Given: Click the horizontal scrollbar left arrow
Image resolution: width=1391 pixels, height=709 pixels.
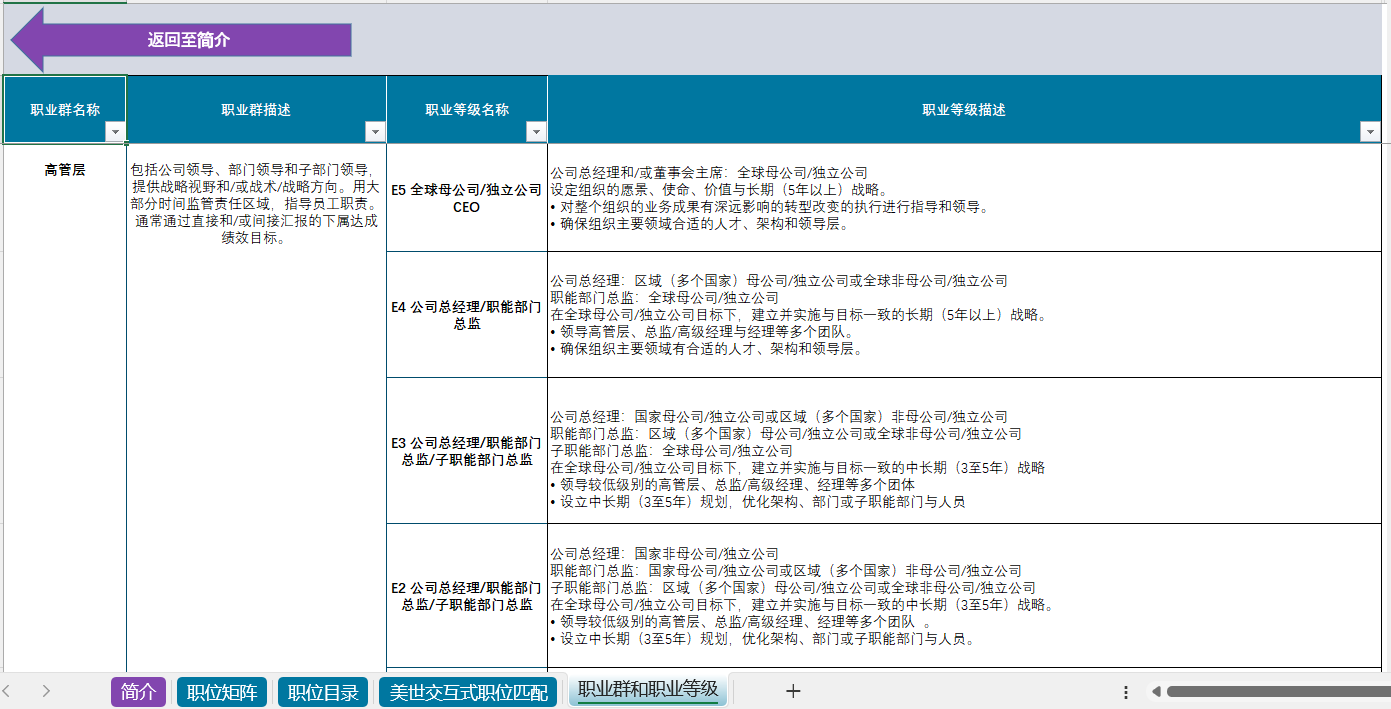Looking at the screenshot, I should coord(1155,692).
